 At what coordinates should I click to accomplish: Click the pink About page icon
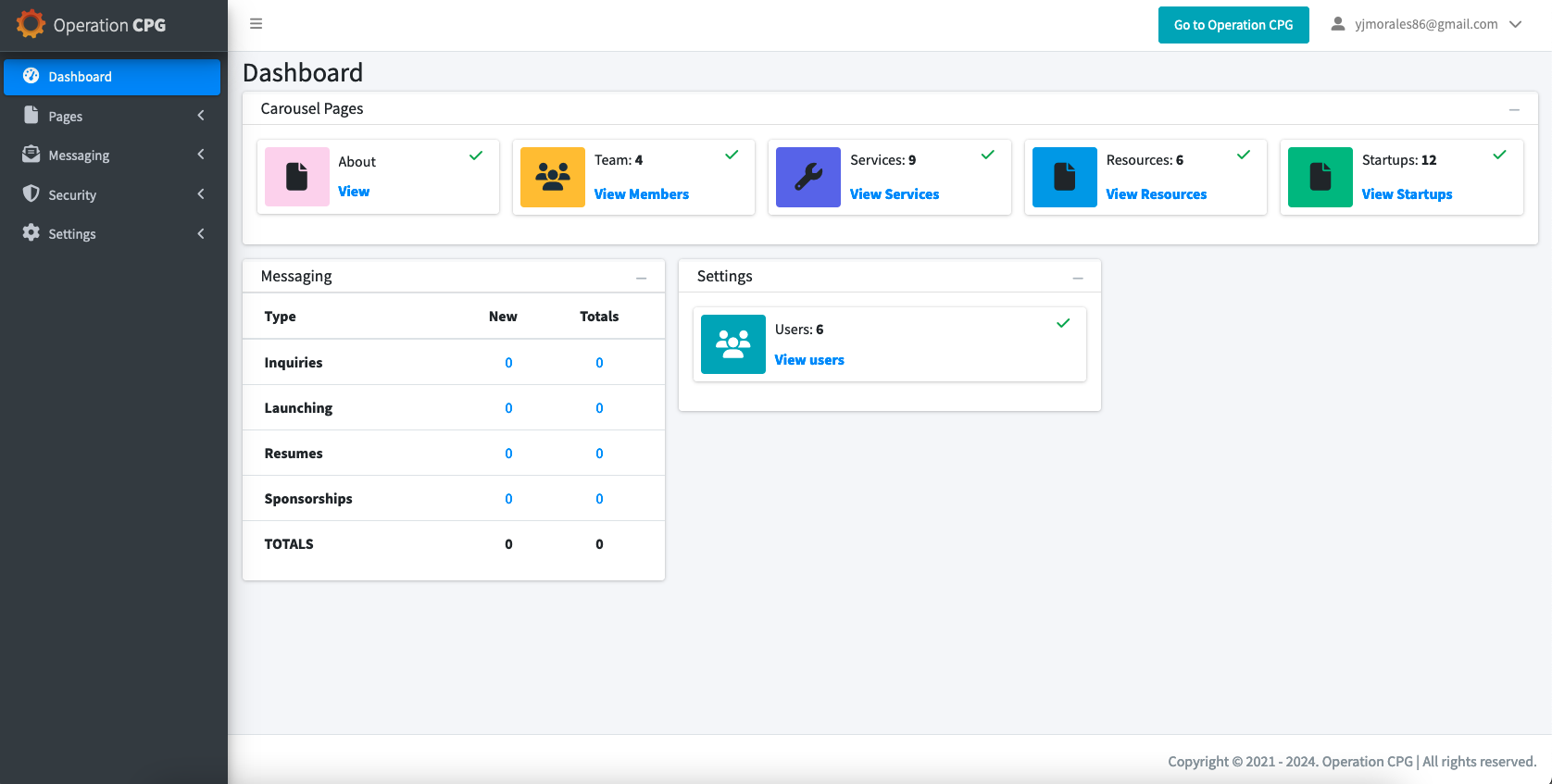(x=297, y=177)
